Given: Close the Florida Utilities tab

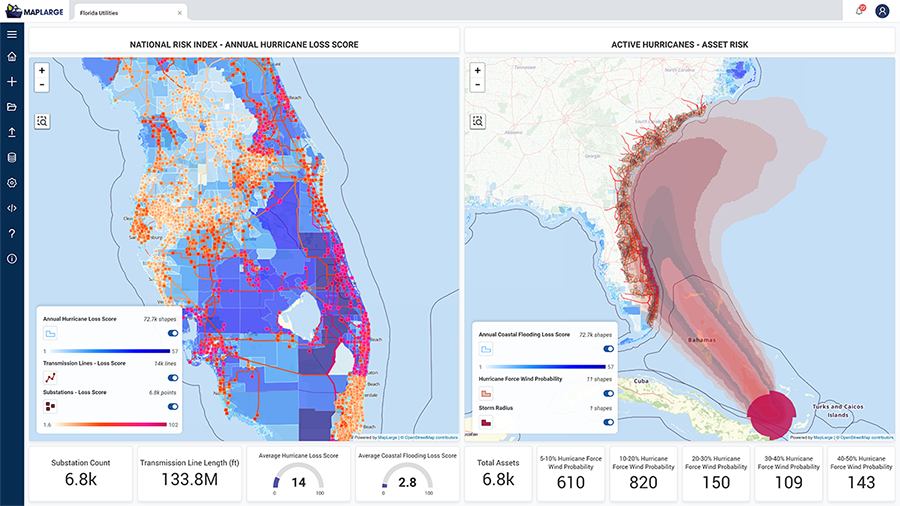Looking at the screenshot, I should coord(180,12).
